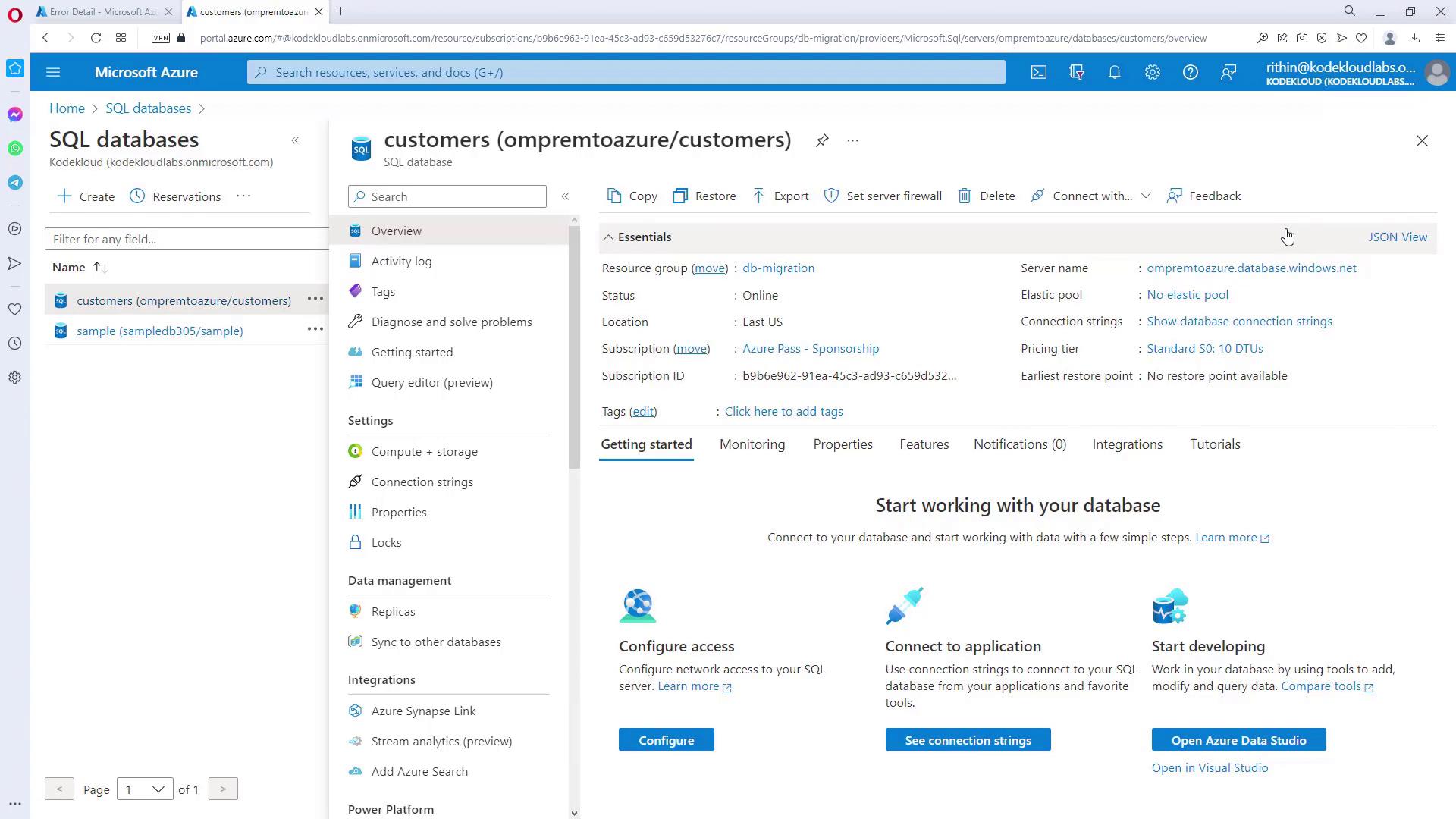Open Azure Cloud Shell icon
Viewport: 1456px width, 819px height.
1038,72
